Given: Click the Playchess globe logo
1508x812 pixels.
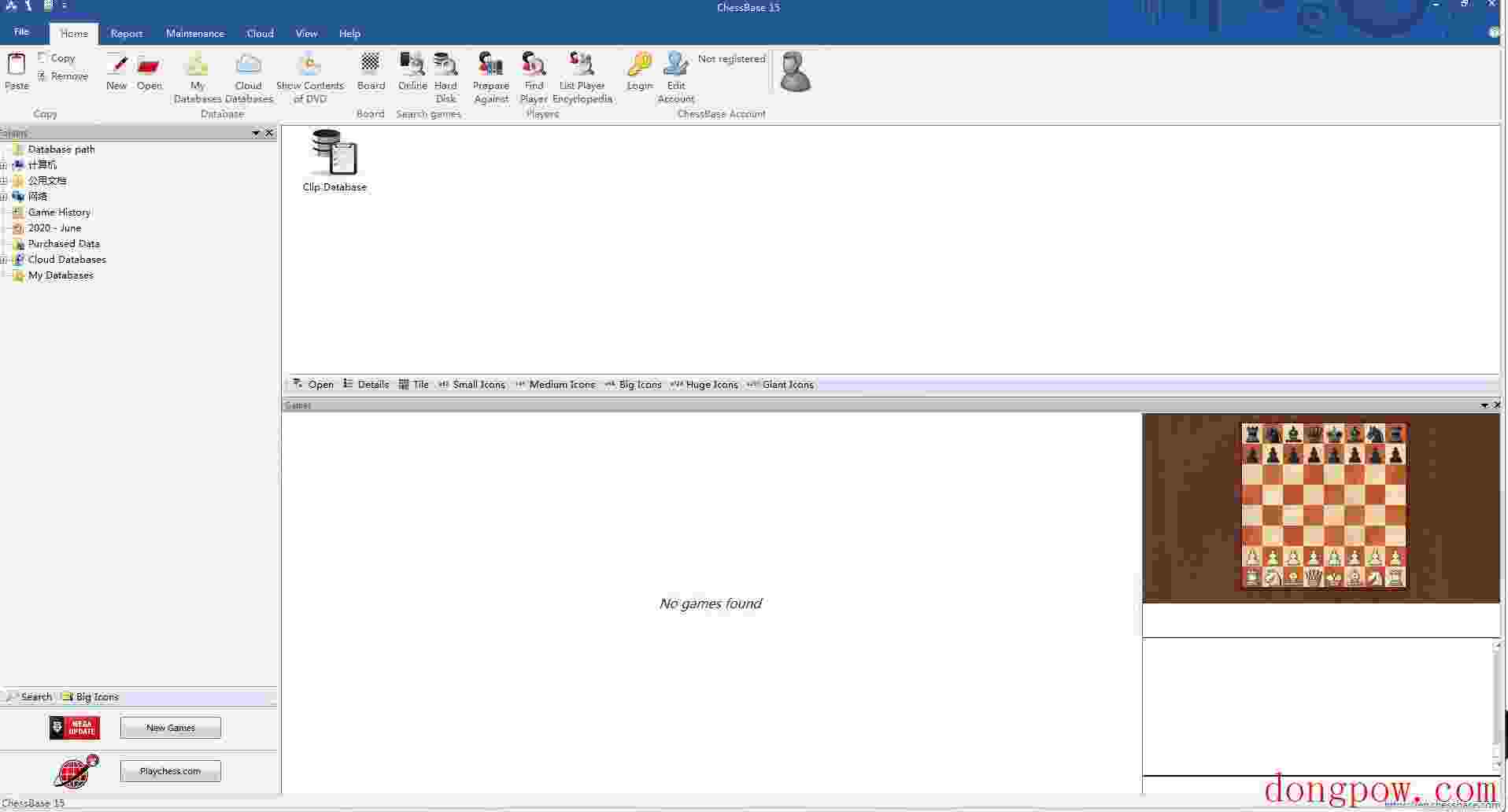Looking at the screenshot, I should tap(76, 771).
